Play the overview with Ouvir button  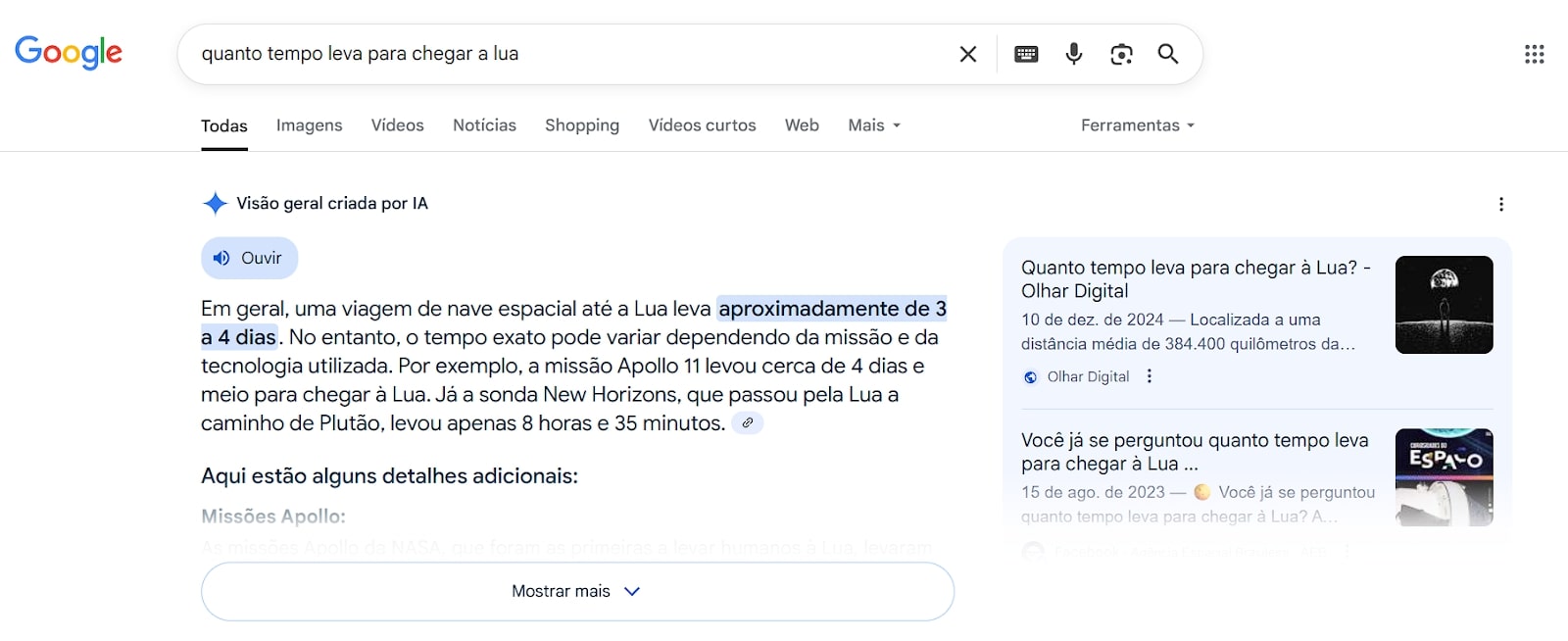(x=249, y=258)
